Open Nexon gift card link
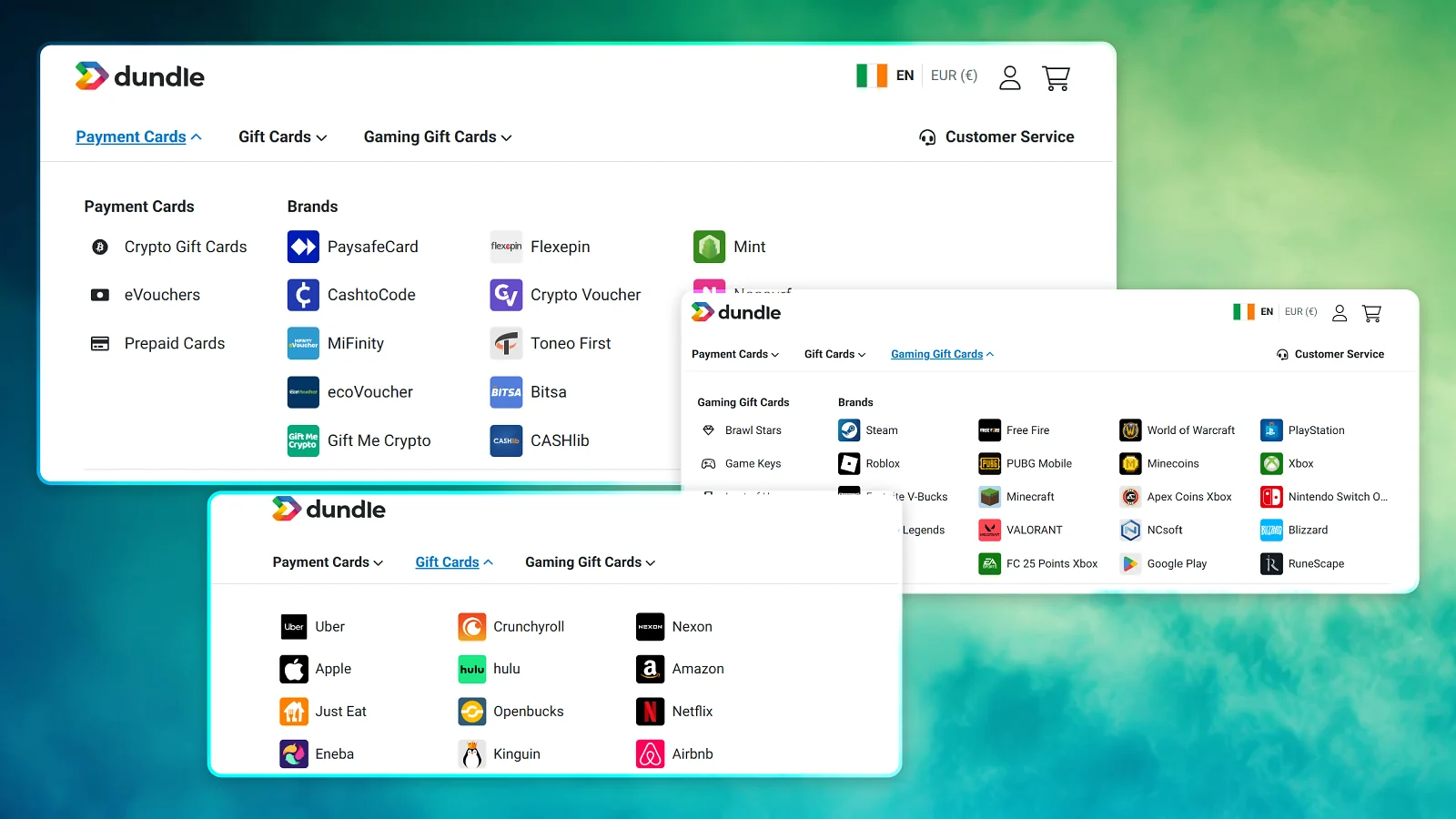The width and height of the screenshot is (1456, 819). click(674, 626)
